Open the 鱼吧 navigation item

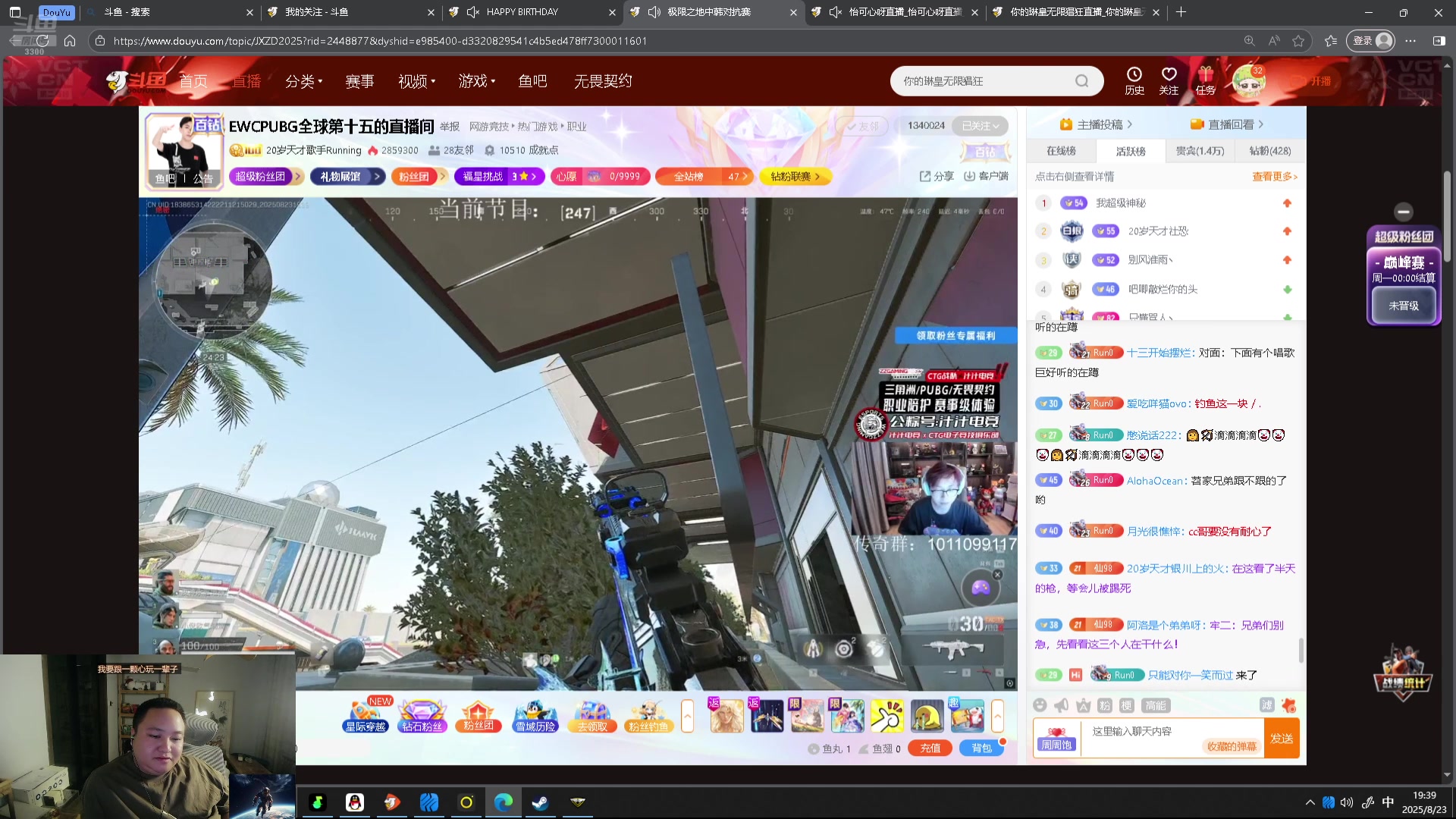click(x=532, y=81)
